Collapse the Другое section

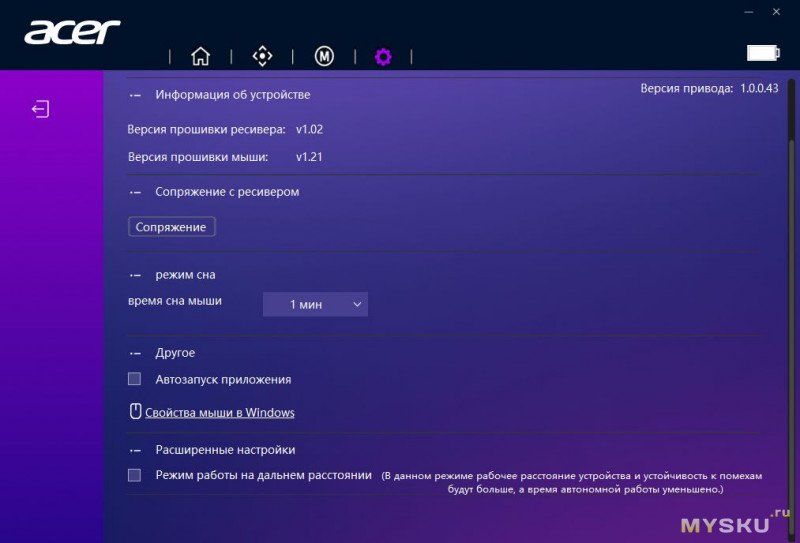tap(134, 353)
